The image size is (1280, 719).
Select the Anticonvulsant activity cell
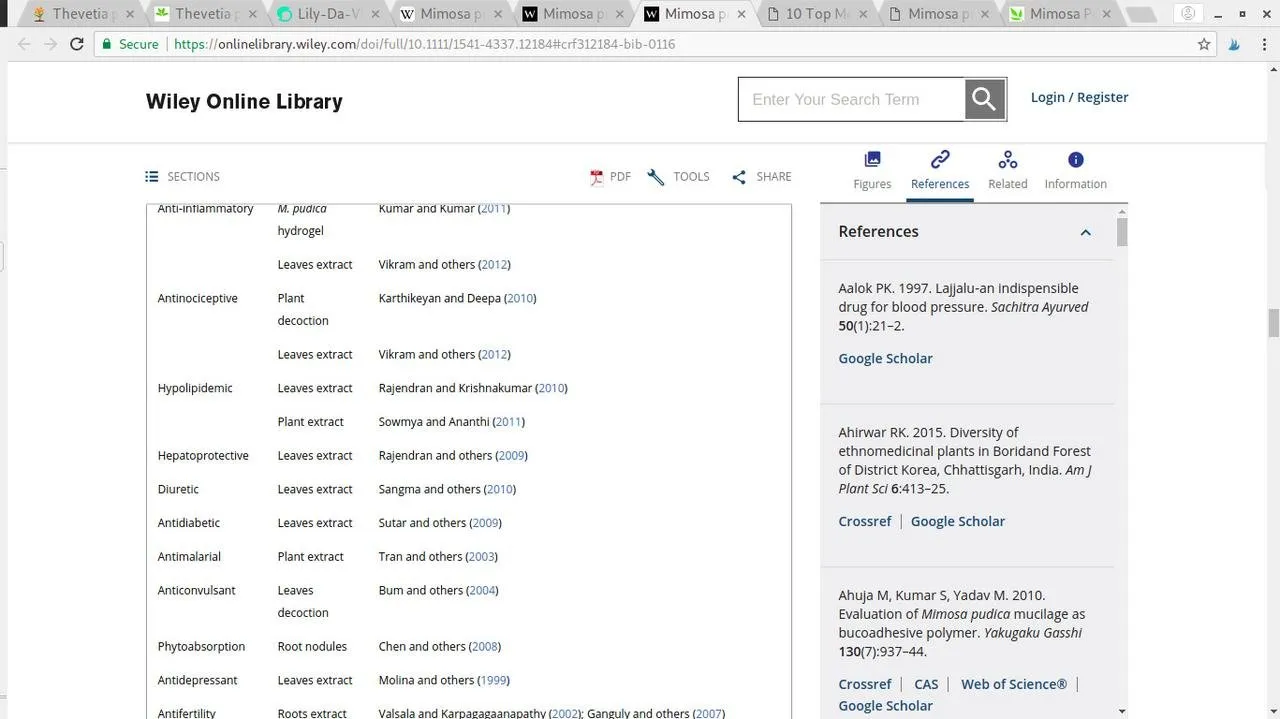(197, 590)
